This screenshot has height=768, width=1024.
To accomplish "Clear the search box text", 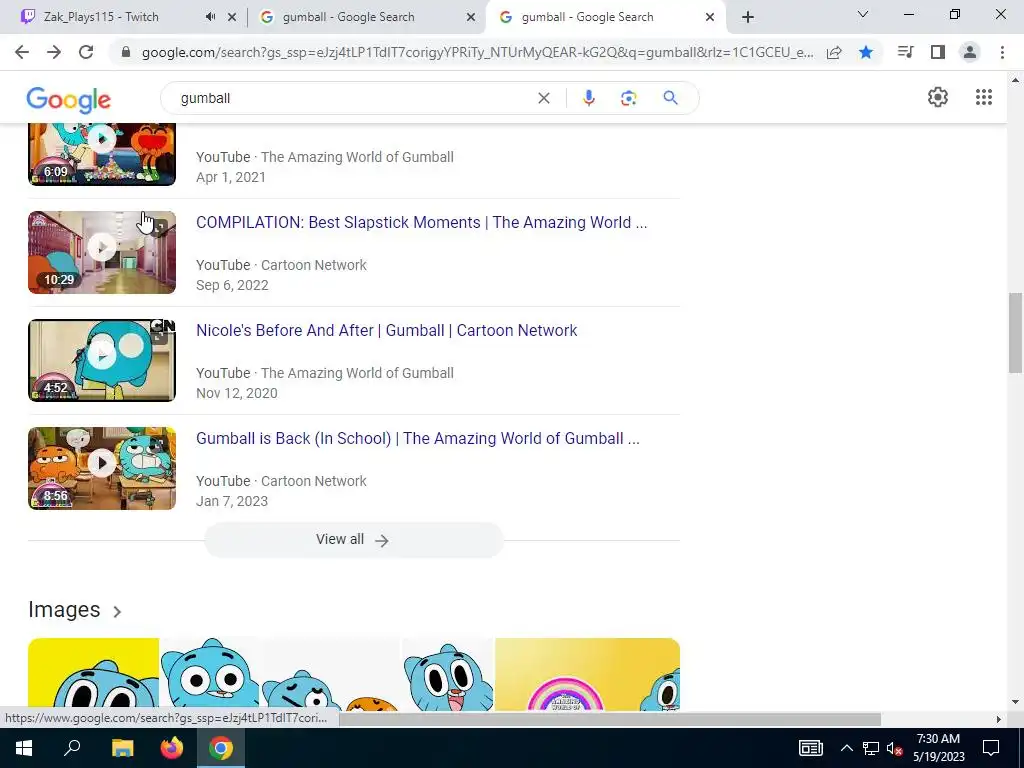I will [x=543, y=98].
